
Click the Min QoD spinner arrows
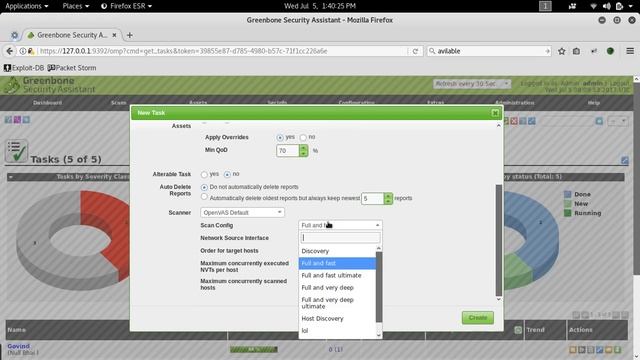pyautogui.click(x=303, y=151)
